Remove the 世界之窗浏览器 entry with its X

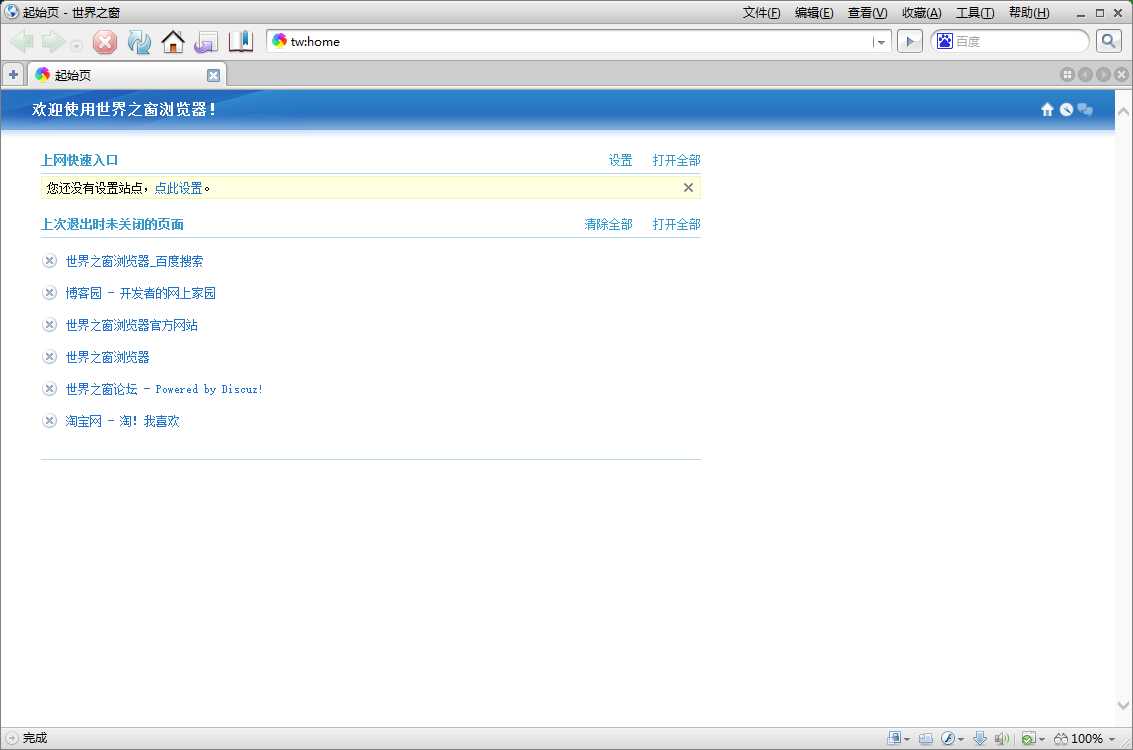49,357
